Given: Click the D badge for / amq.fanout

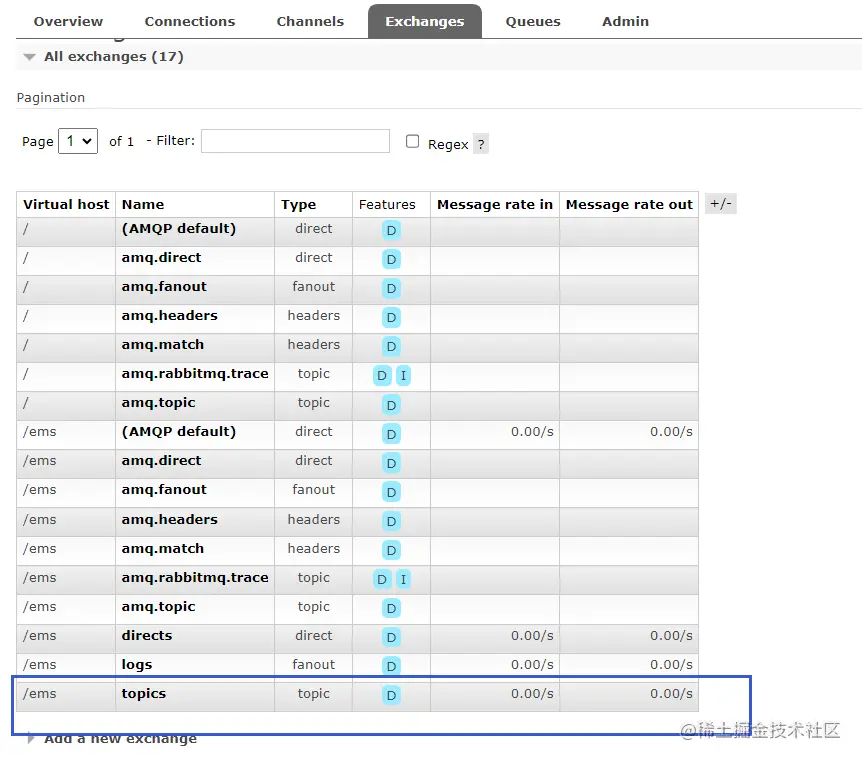Looking at the screenshot, I should click(391, 289).
